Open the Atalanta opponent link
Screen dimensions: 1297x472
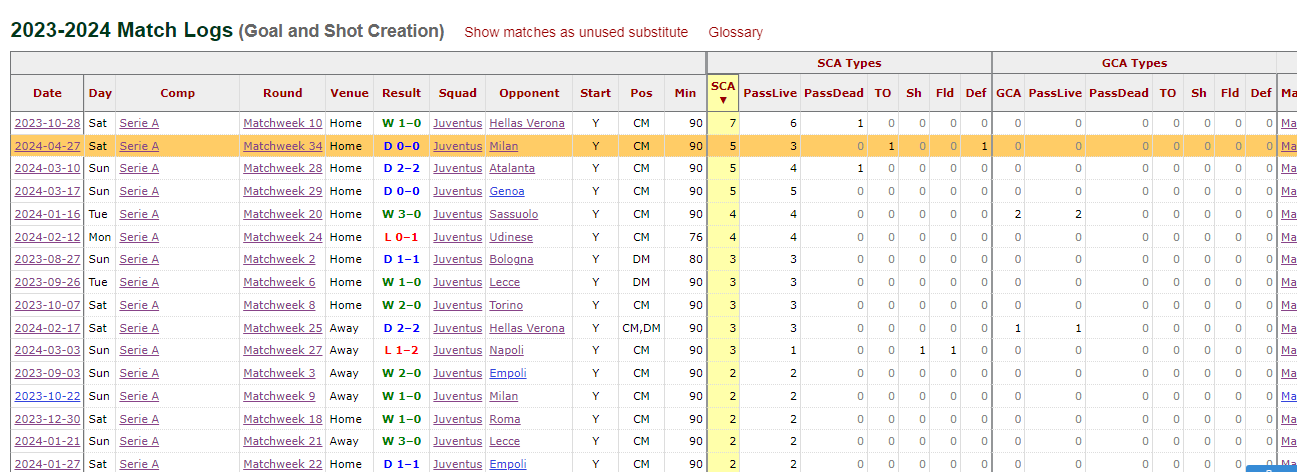point(512,168)
